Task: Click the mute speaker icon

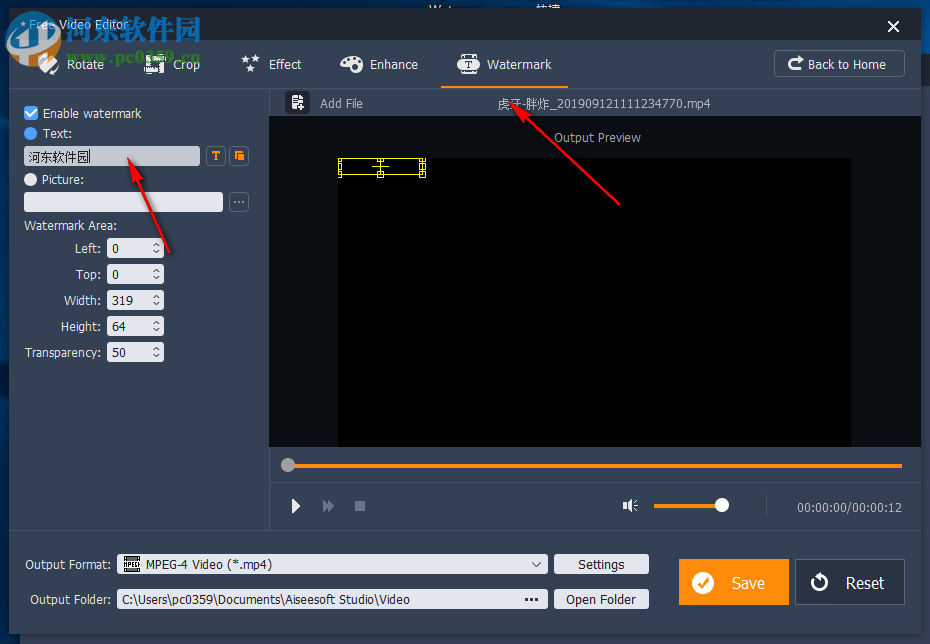Action: [630, 506]
